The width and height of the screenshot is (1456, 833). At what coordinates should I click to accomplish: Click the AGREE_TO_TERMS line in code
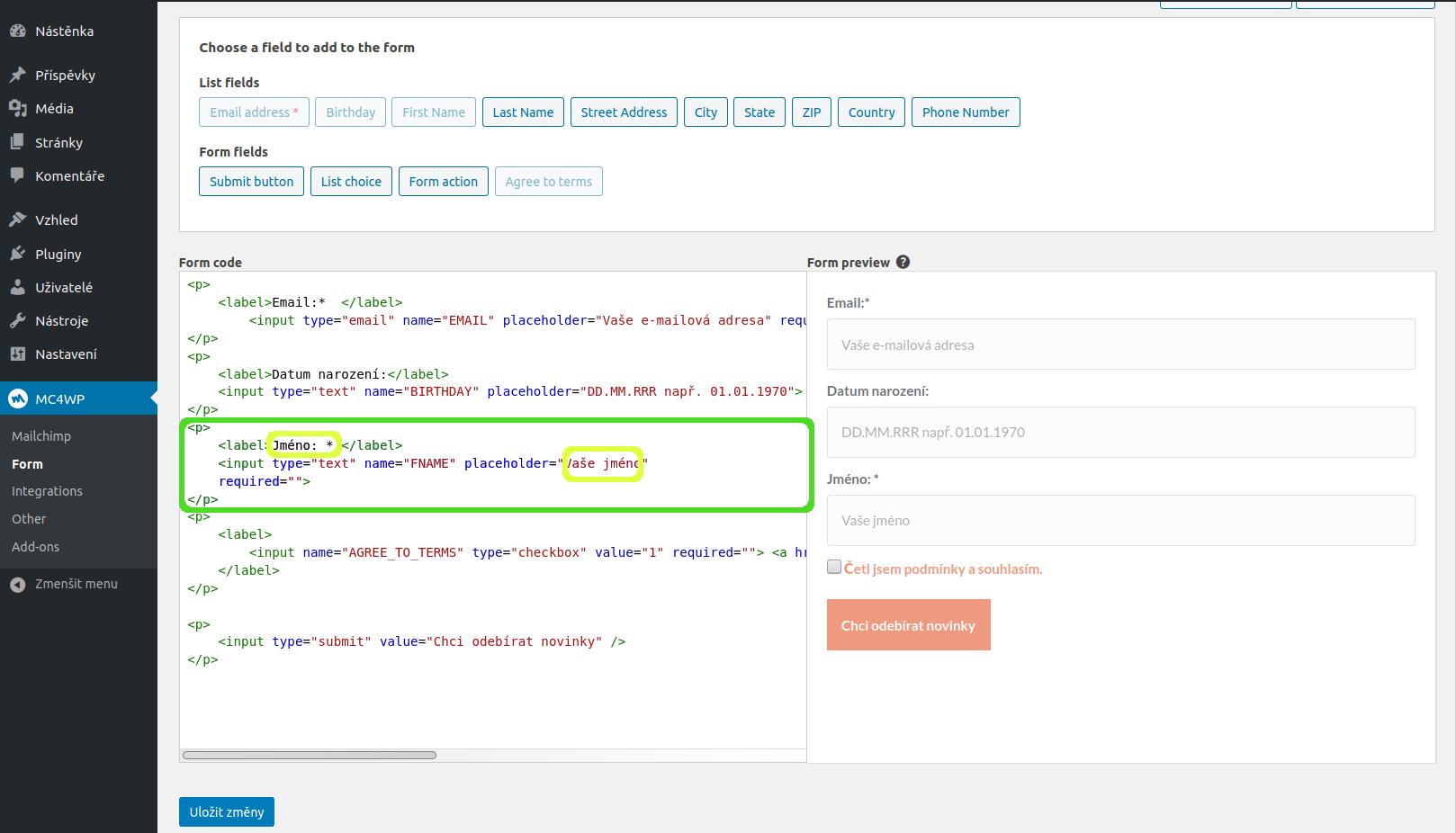click(527, 552)
